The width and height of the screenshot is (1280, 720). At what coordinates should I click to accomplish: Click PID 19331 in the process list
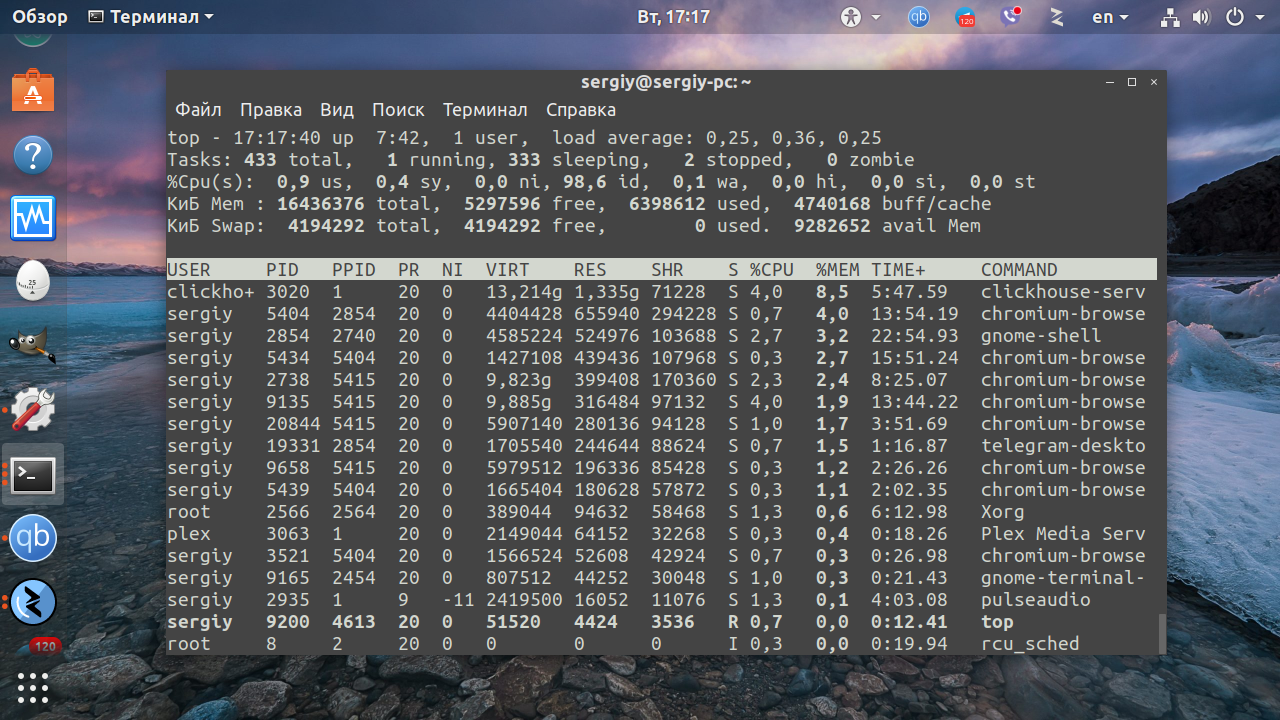point(293,446)
